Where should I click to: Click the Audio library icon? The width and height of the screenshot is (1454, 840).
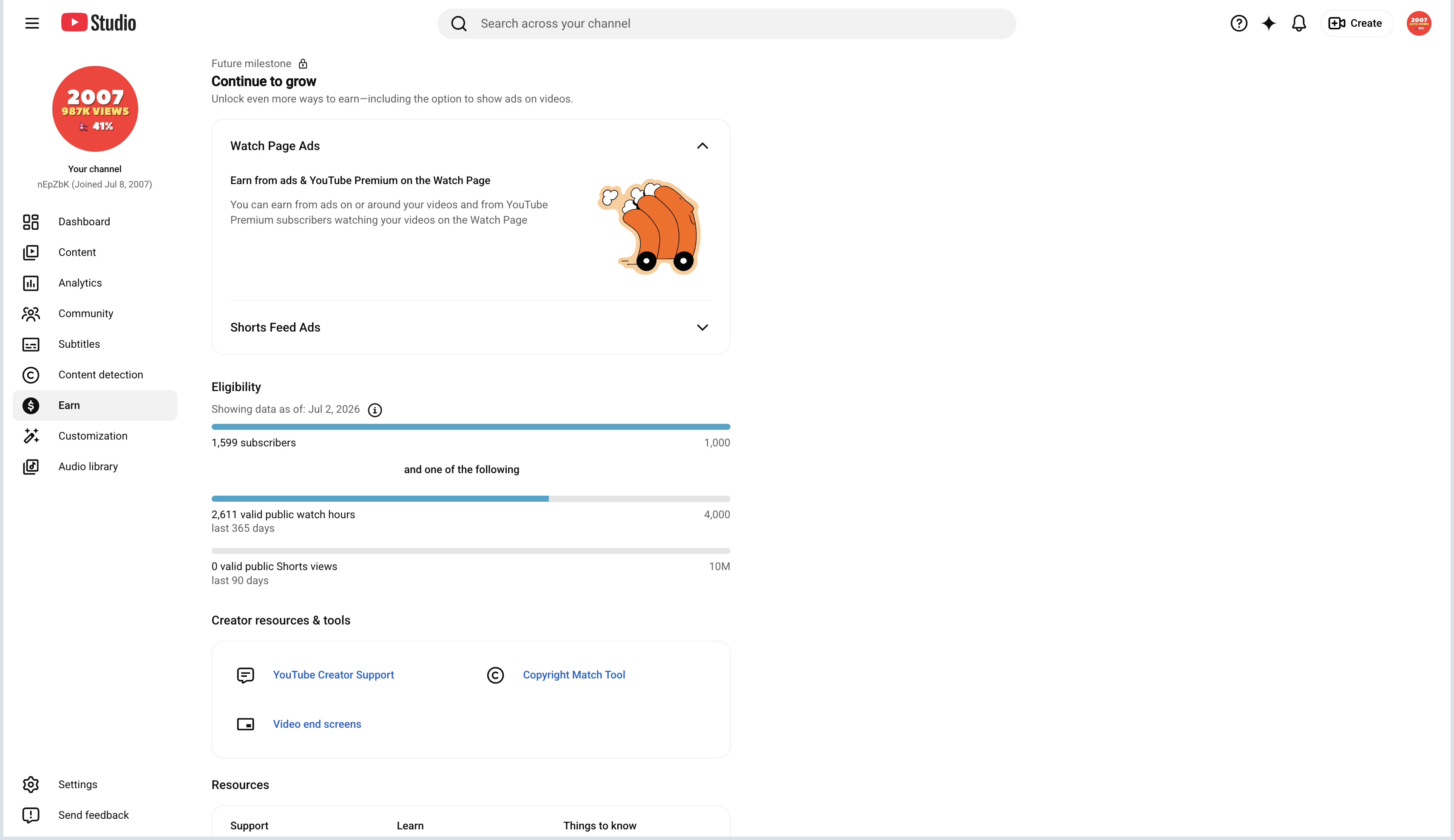[31, 466]
